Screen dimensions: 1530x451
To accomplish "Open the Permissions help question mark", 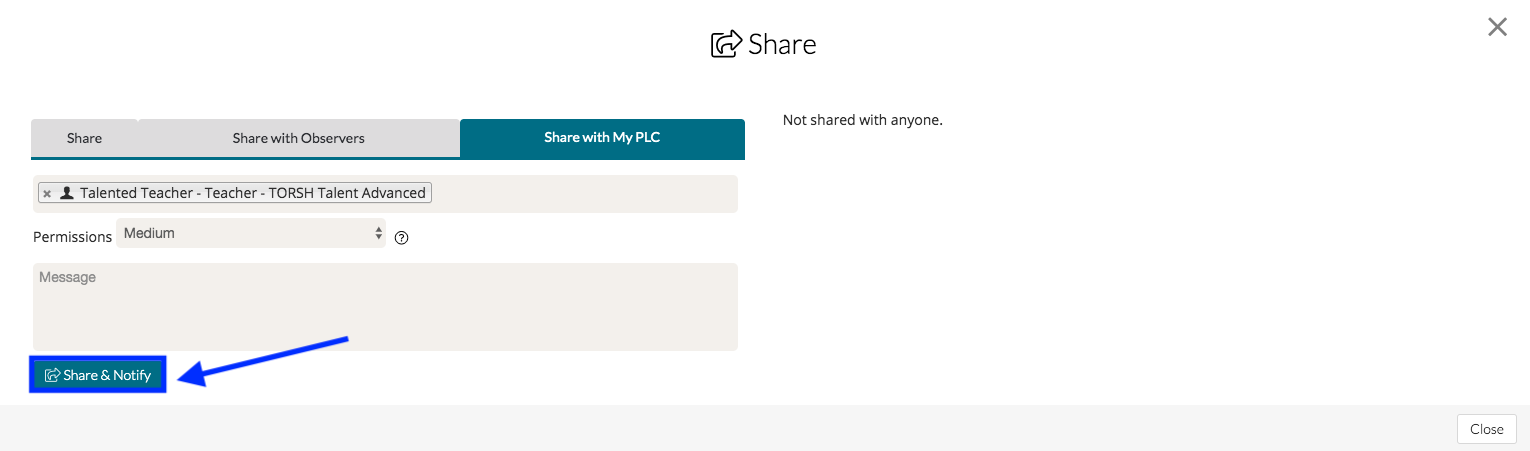I will [x=402, y=238].
